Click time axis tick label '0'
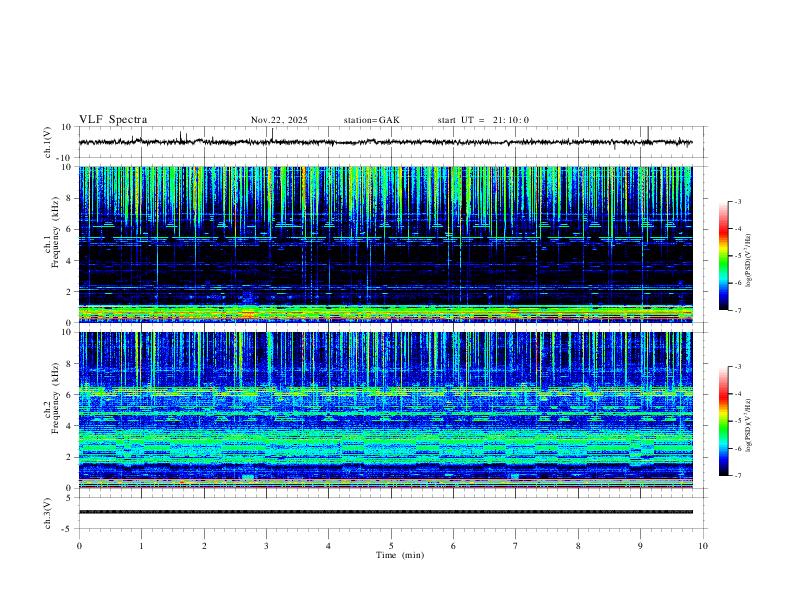The width and height of the screenshot is (792, 612). (x=79, y=546)
